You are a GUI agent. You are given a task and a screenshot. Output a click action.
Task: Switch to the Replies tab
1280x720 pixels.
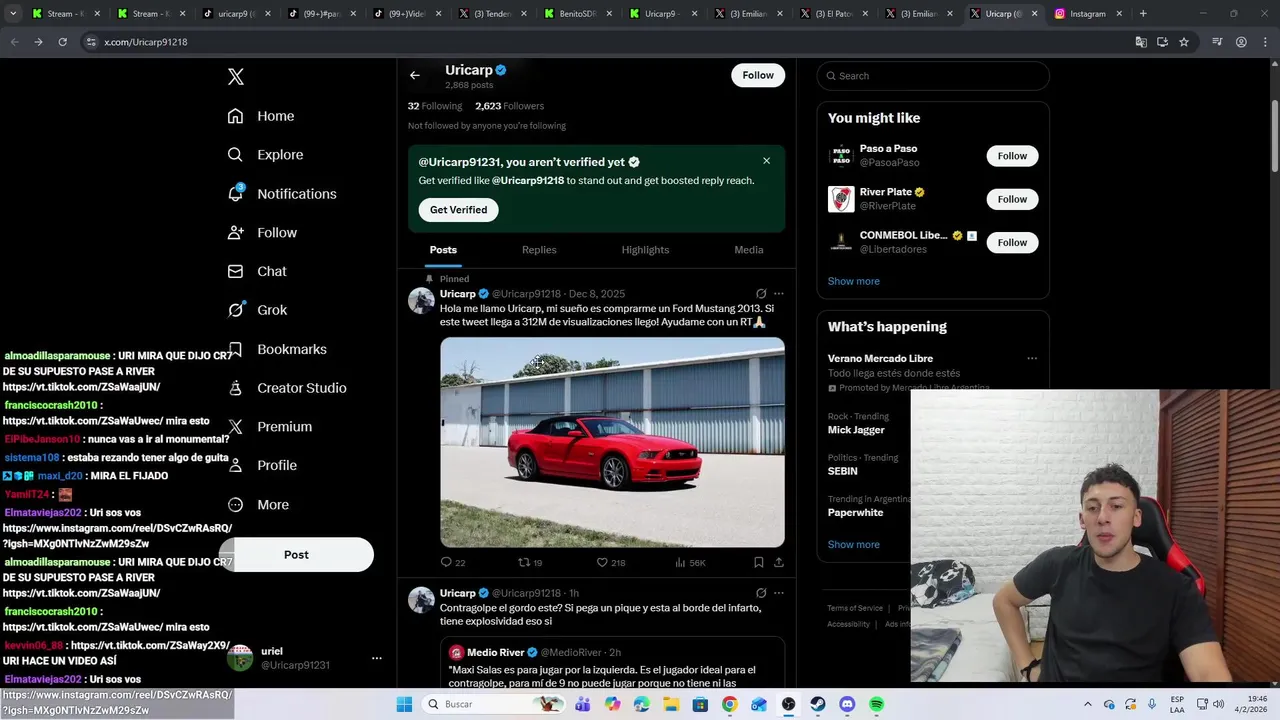pyautogui.click(x=539, y=250)
